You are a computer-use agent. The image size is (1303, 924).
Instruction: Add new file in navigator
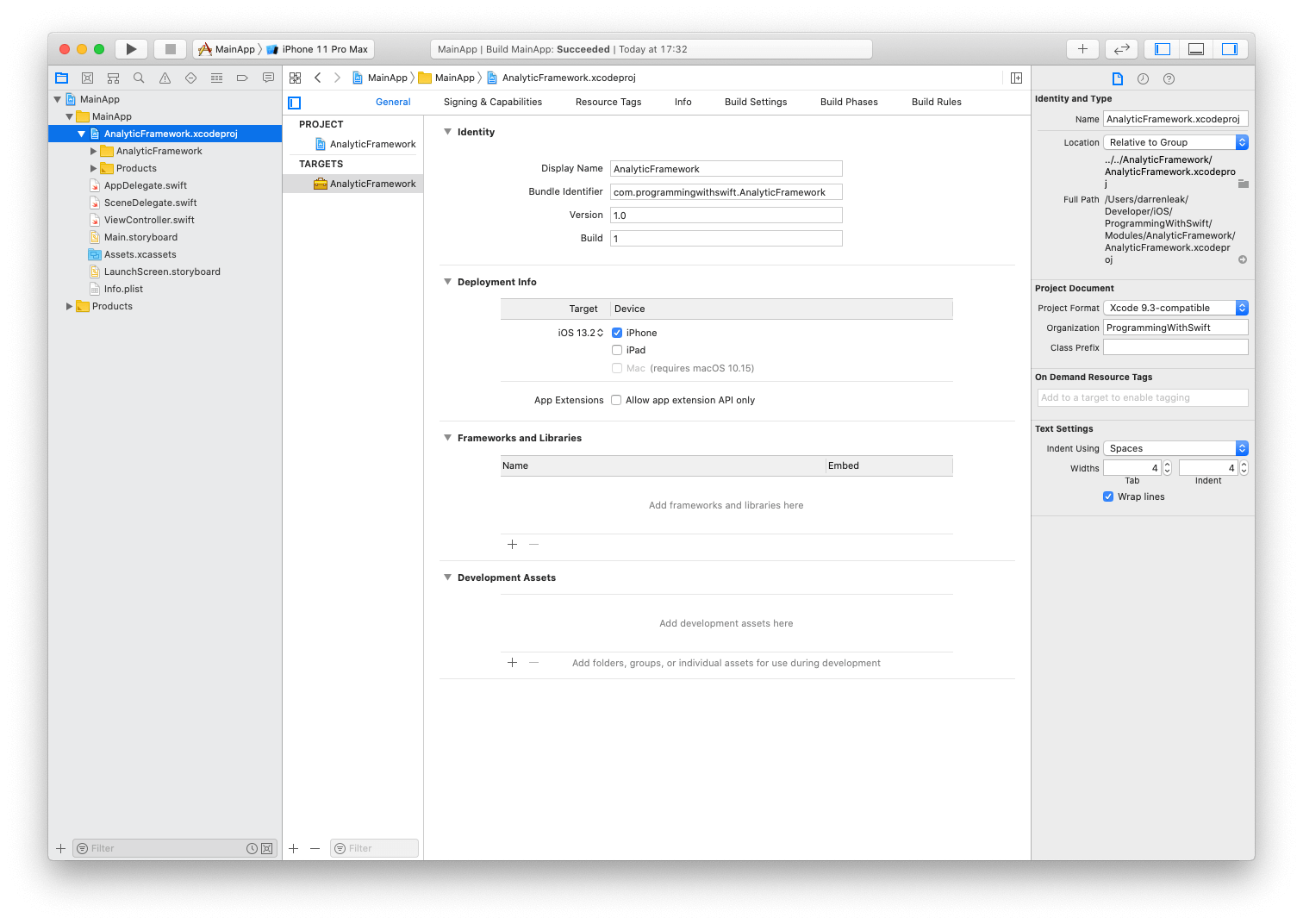coord(60,848)
